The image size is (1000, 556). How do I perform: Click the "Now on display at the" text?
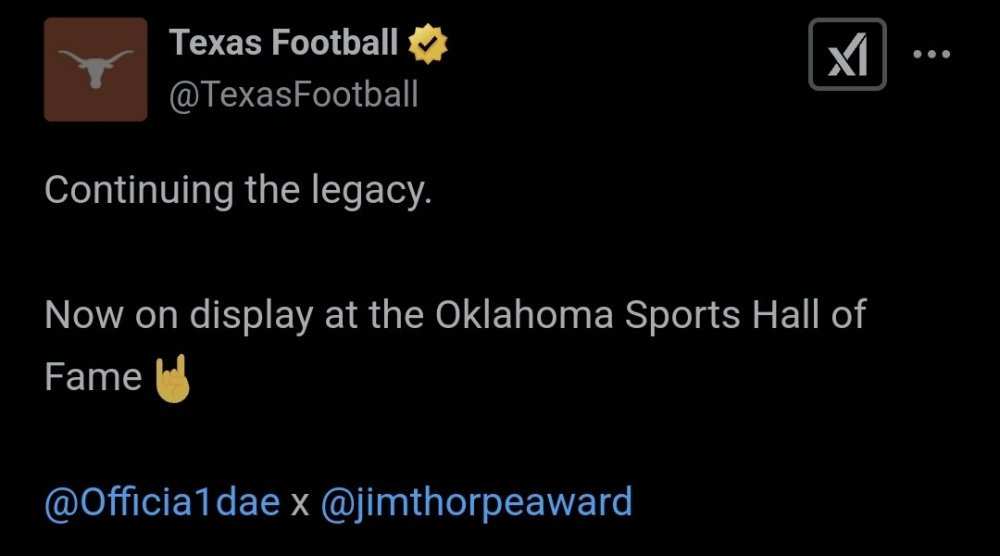pos(235,315)
